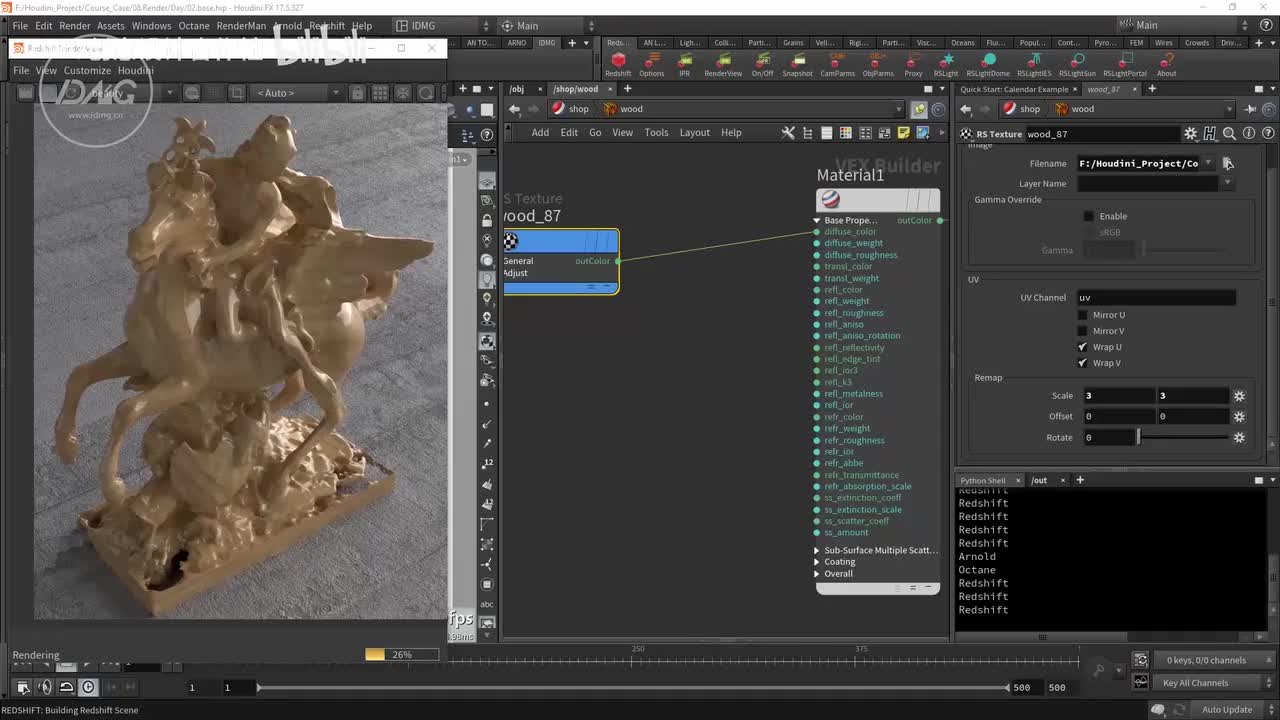
Task: Switch to Quick Start: Calendar Example tab
Action: 1014,89
